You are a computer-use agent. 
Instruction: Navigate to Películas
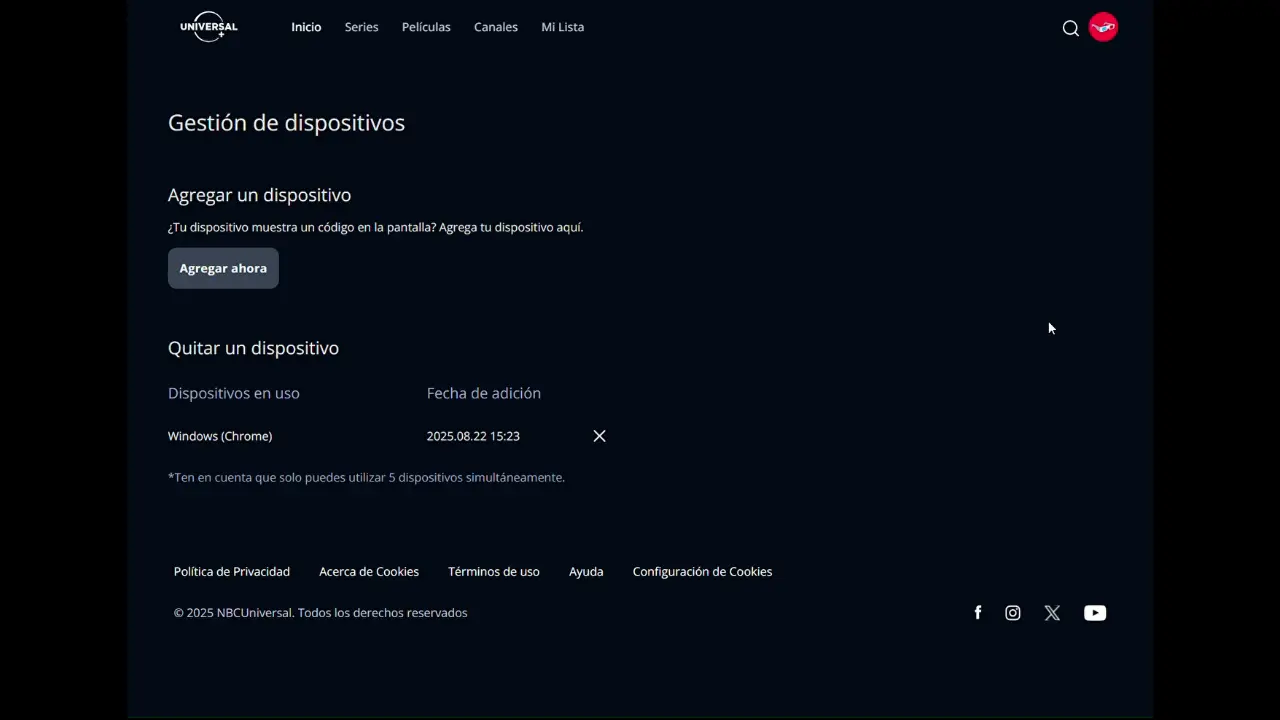426,27
